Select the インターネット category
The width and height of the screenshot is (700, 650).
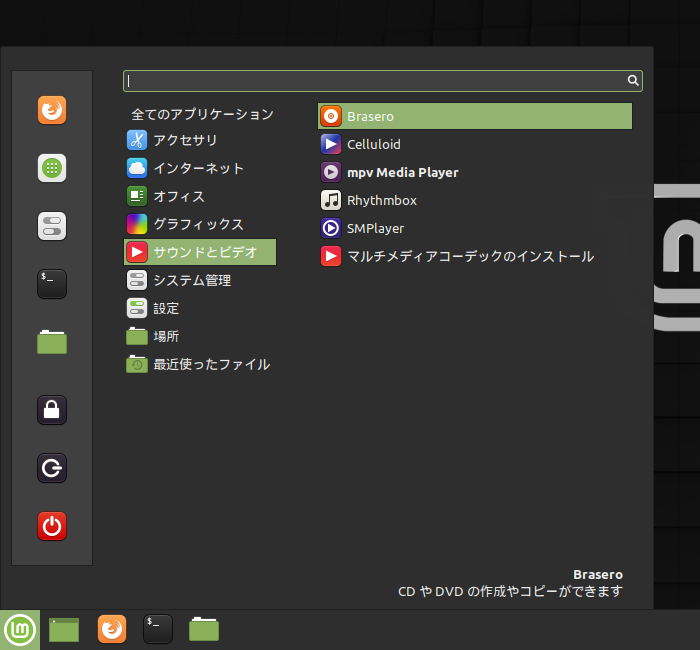coord(200,168)
